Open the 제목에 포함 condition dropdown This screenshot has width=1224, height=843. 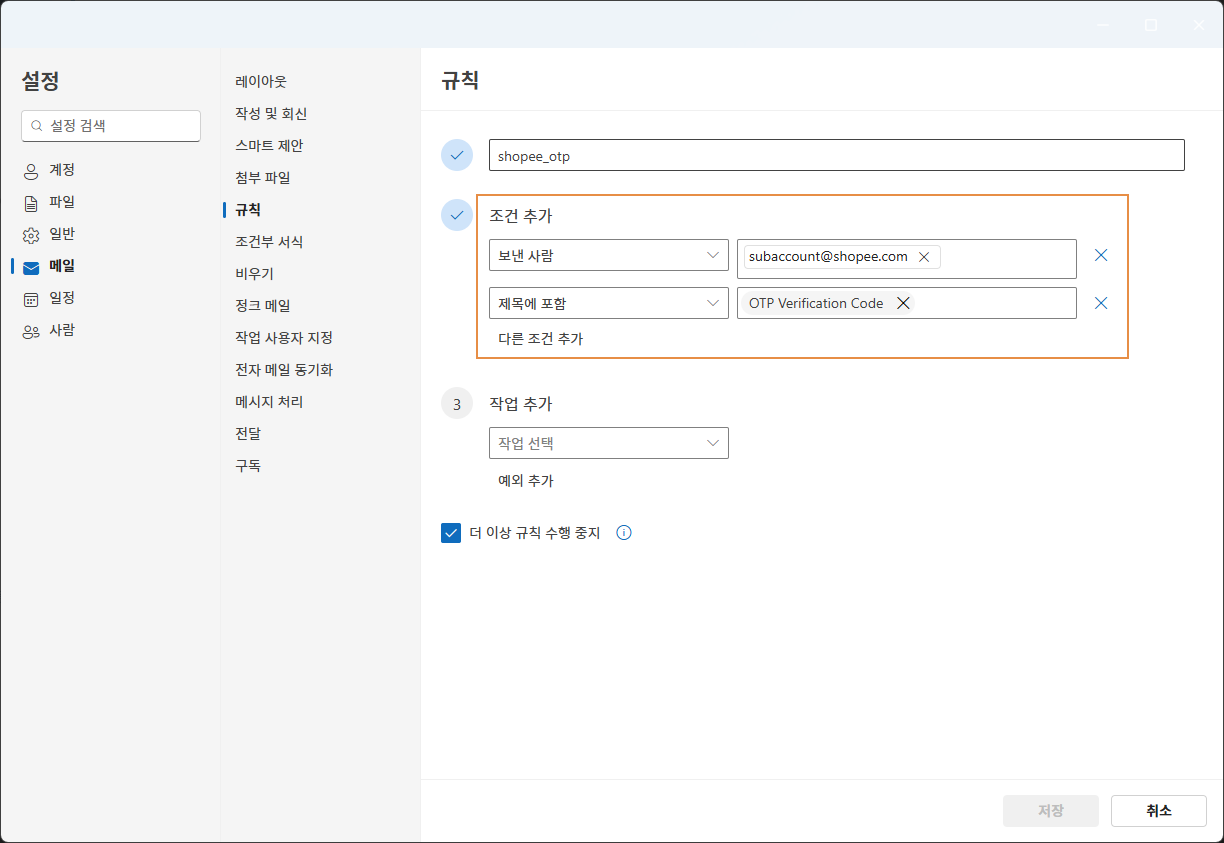coord(608,303)
